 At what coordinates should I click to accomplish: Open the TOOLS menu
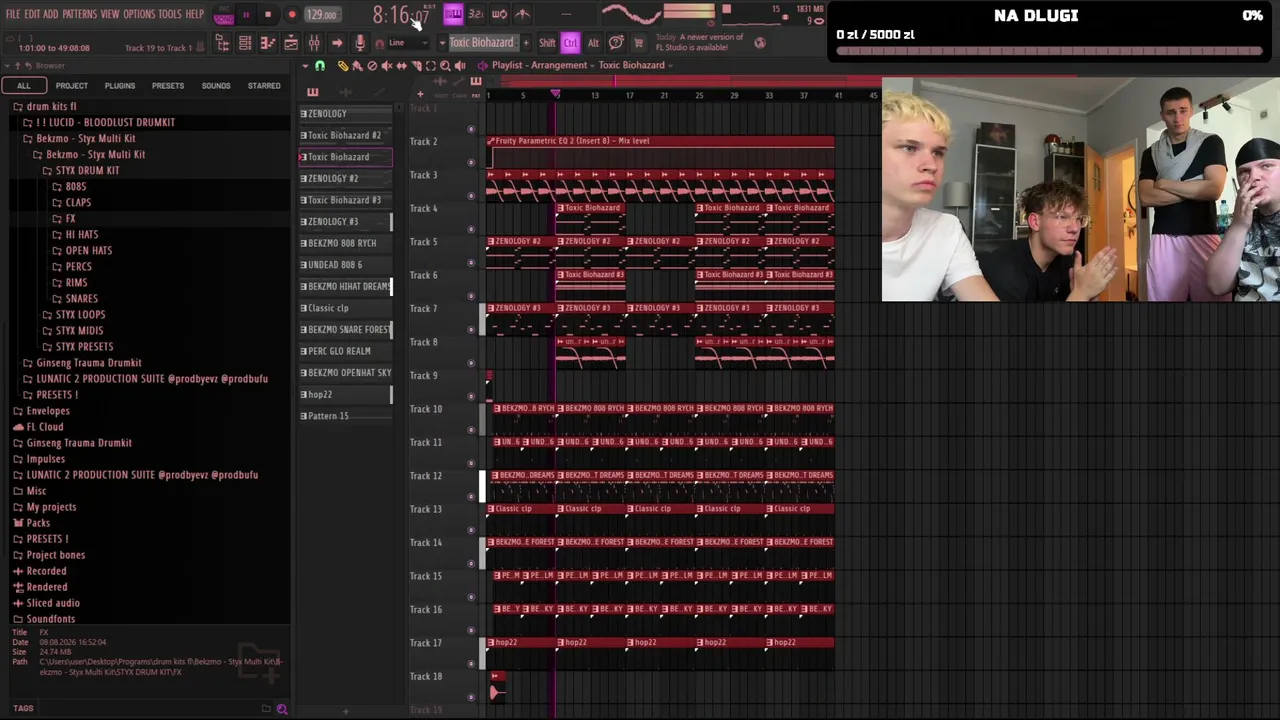170,14
